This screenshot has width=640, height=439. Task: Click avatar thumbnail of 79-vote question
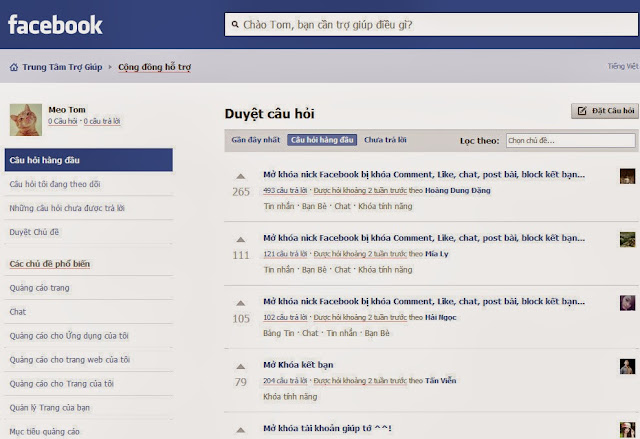(x=627, y=366)
